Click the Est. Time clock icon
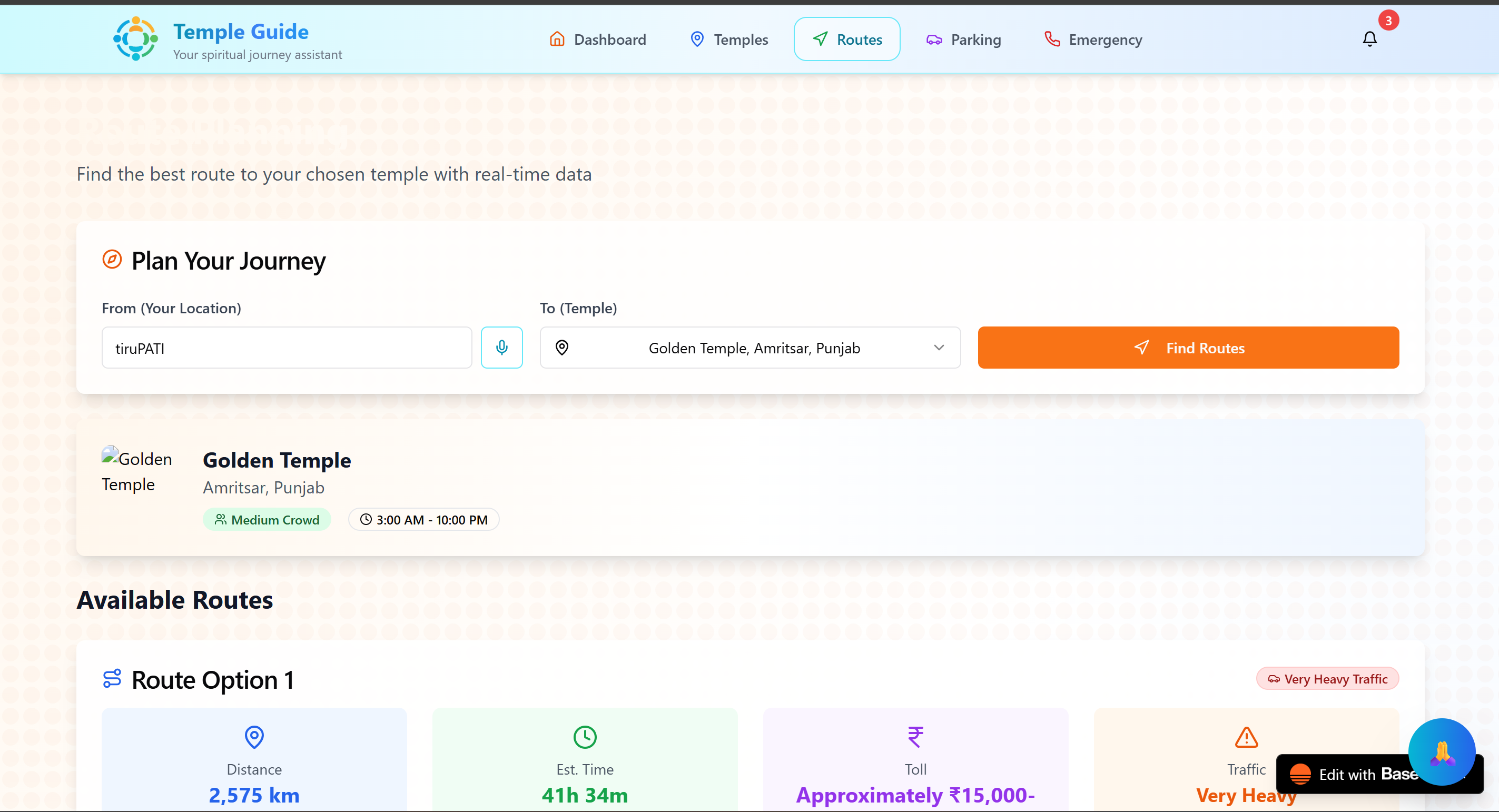1499x812 pixels. (584, 737)
